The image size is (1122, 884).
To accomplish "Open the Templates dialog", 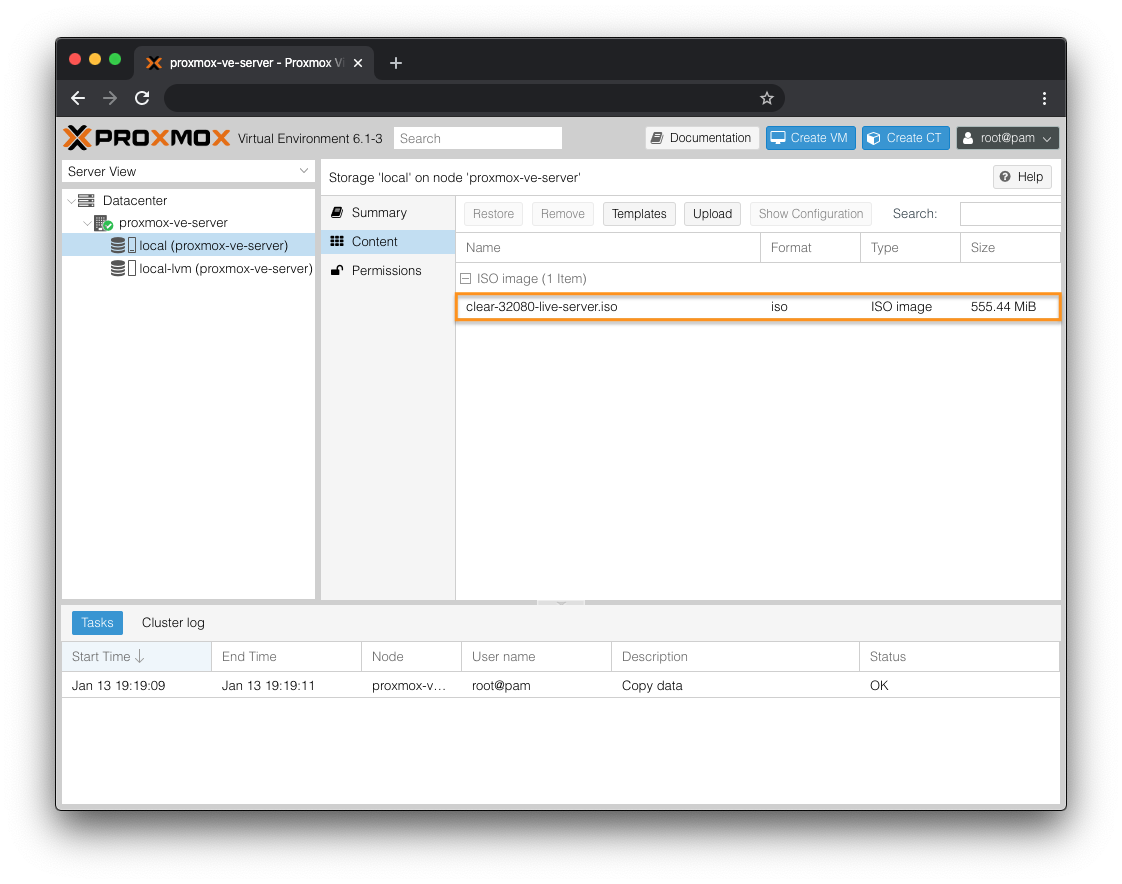I will pyautogui.click(x=639, y=214).
